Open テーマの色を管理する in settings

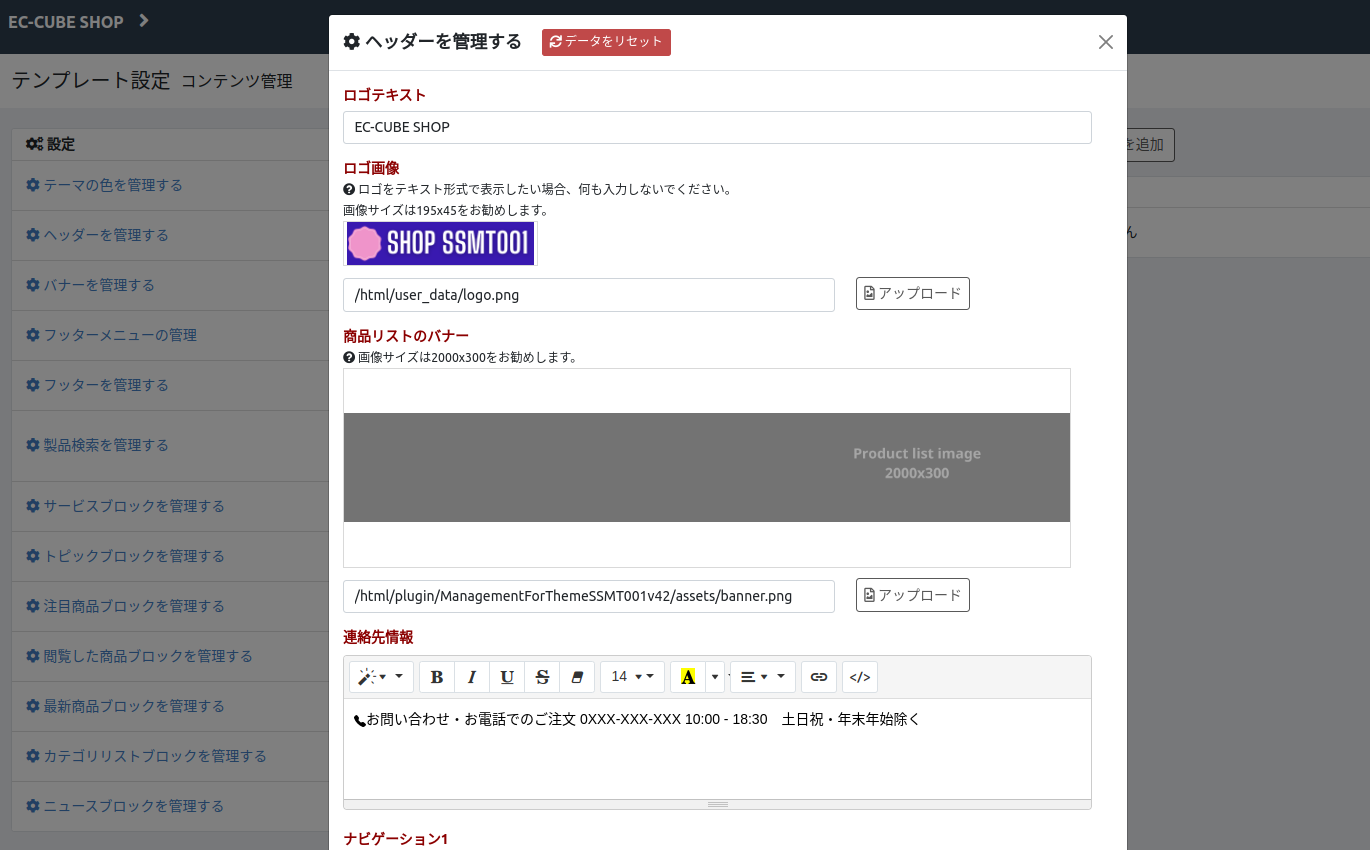[112, 185]
